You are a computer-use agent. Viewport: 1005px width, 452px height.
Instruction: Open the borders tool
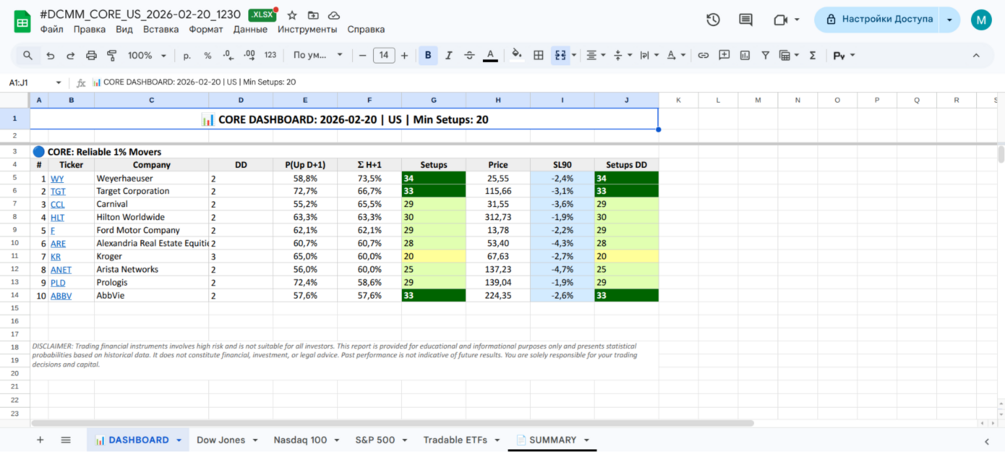[539, 56]
